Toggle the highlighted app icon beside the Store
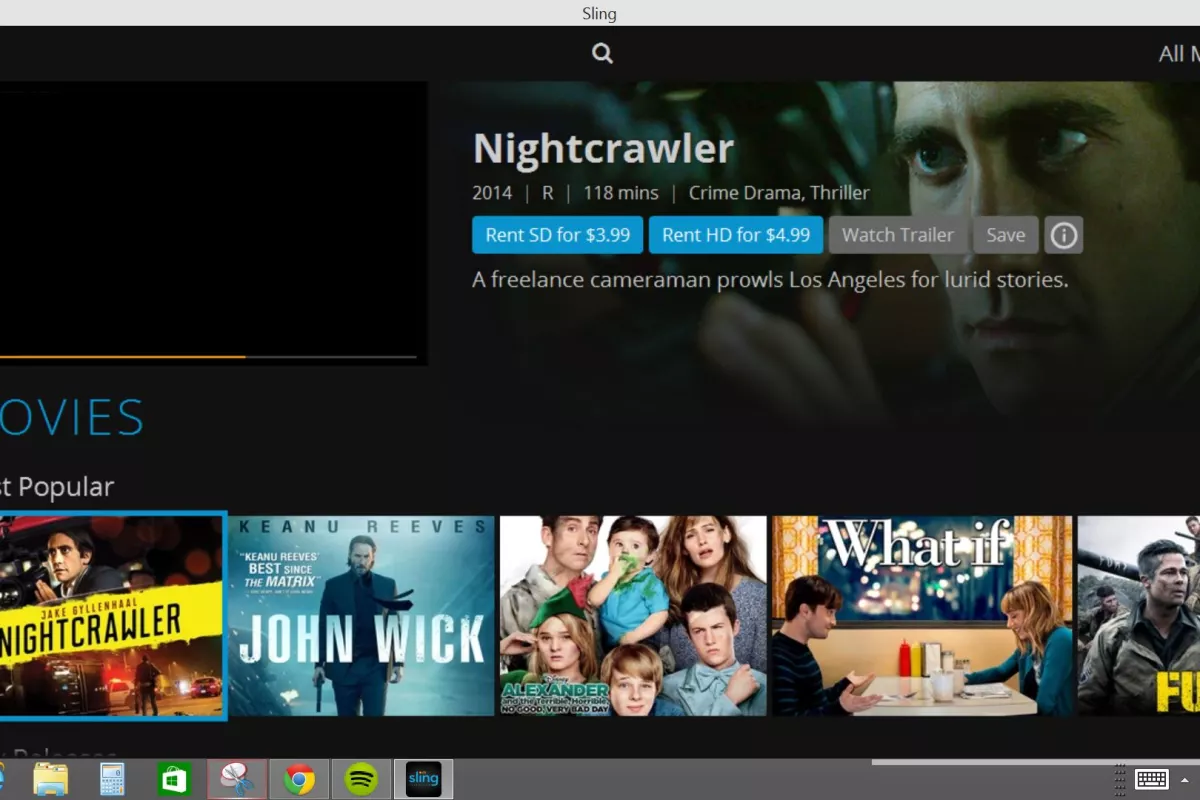 pos(236,778)
